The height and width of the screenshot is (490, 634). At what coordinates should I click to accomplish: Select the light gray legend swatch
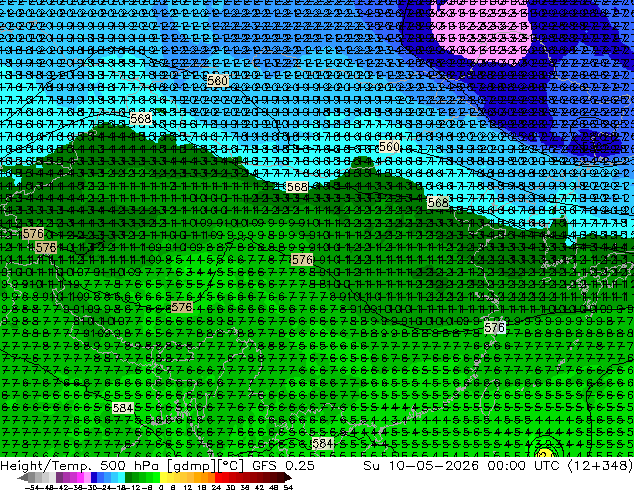tap(52, 478)
